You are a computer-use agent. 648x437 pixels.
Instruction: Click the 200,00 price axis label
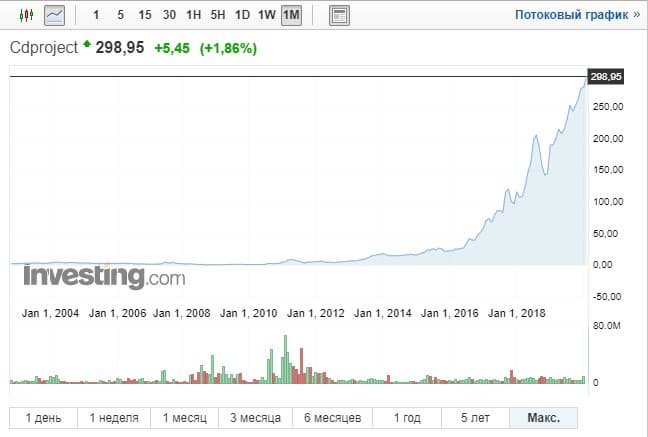pos(608,139)
